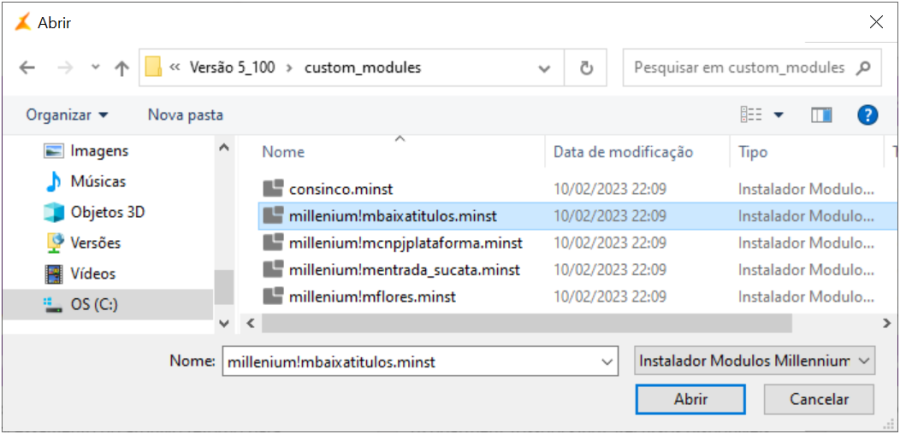Click the Imagens icon
Image resolution: width=900 pixels, height=434 pixels.
(x=53, y=152)
